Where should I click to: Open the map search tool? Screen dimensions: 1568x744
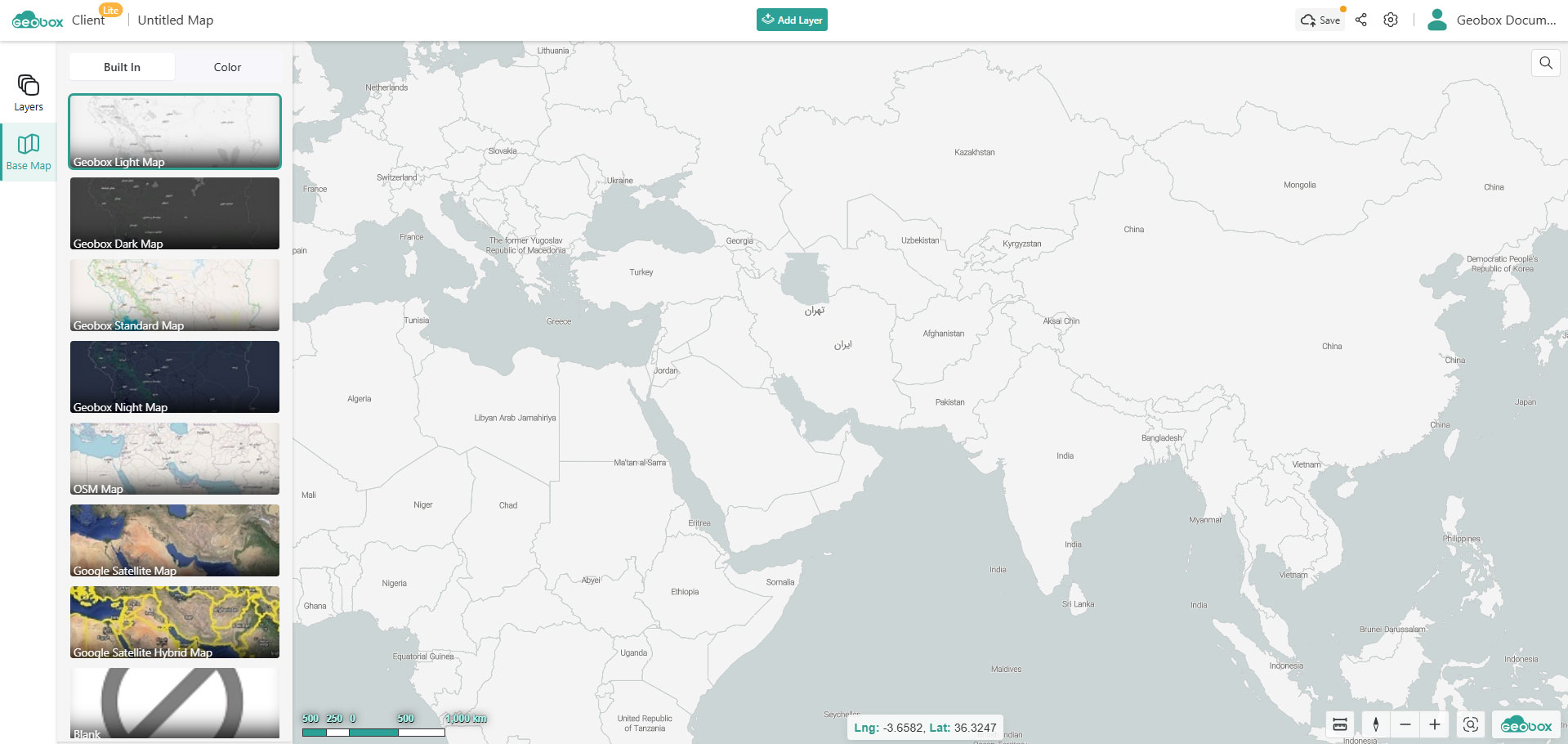point(1545,63)
